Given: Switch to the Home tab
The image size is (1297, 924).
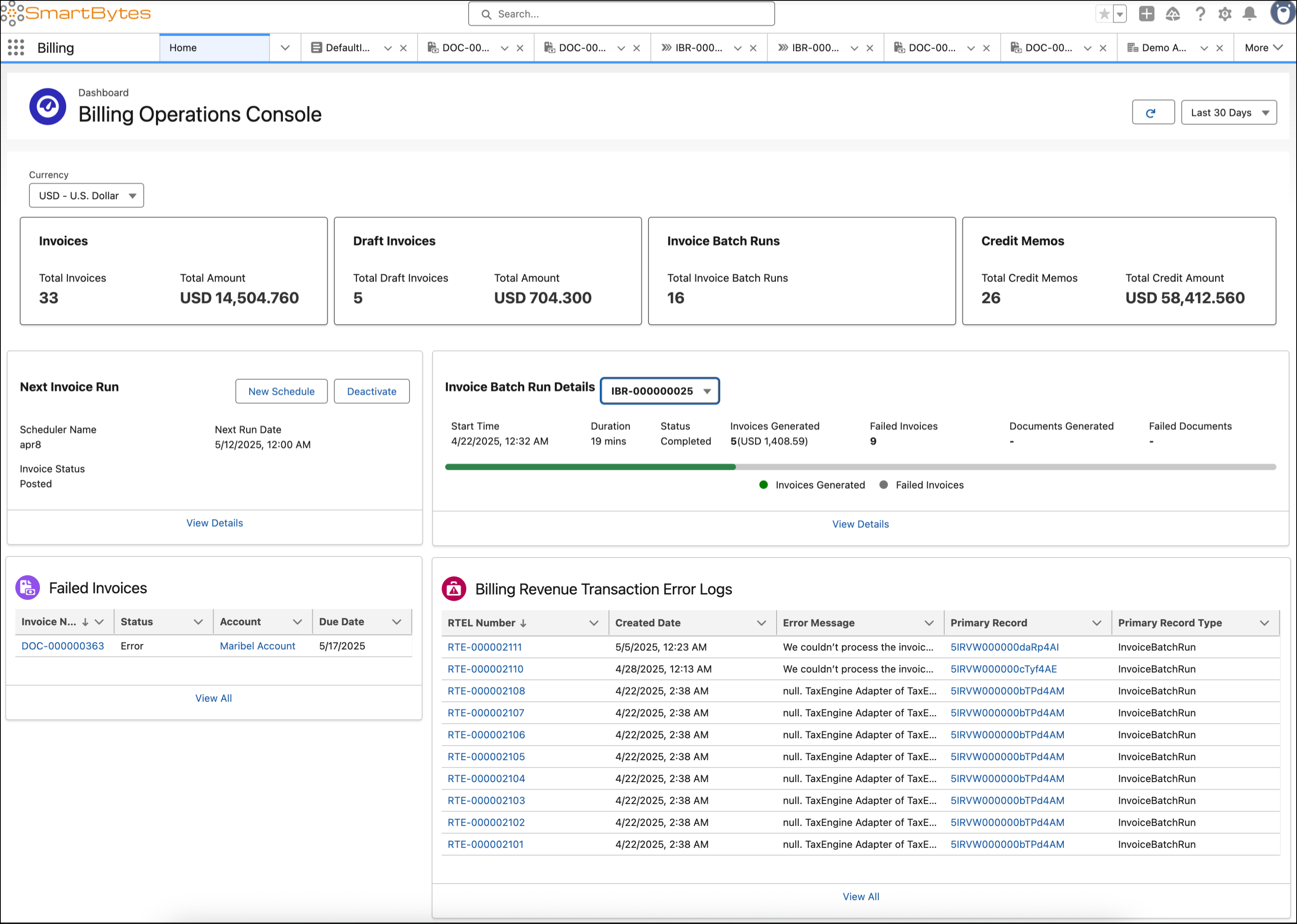Looking at the screenshot, I should [214, 48].
